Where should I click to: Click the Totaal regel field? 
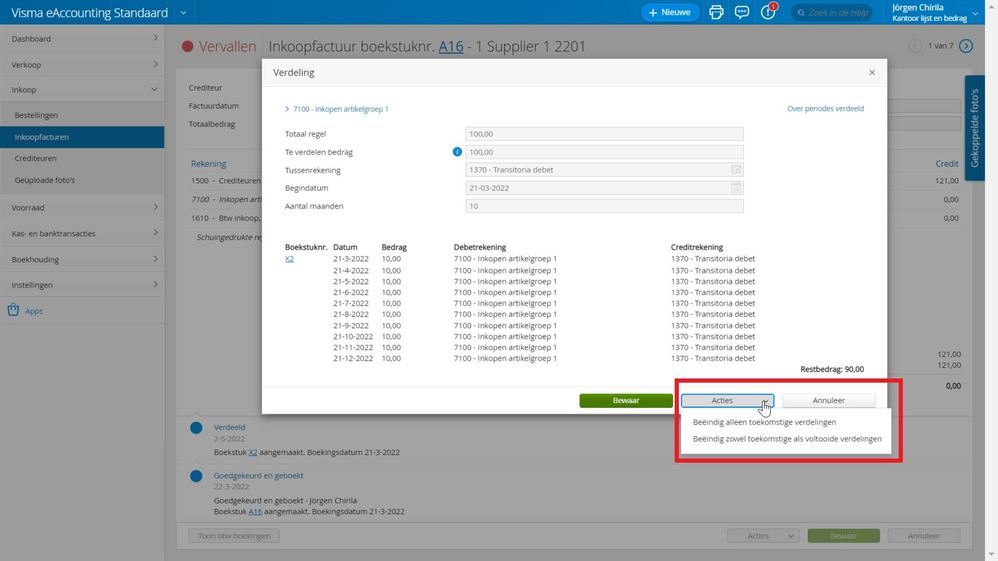[604, 134]
